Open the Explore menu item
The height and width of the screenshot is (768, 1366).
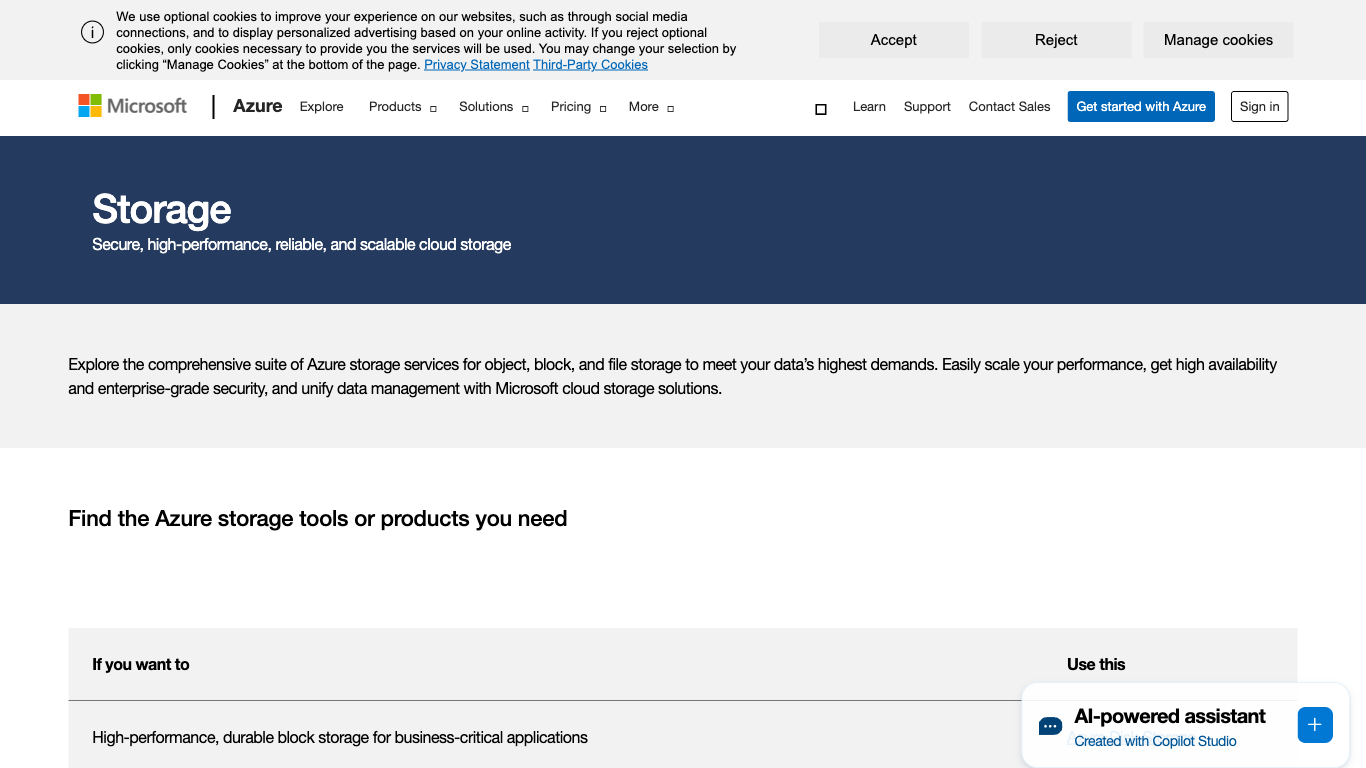click(321, 107)
